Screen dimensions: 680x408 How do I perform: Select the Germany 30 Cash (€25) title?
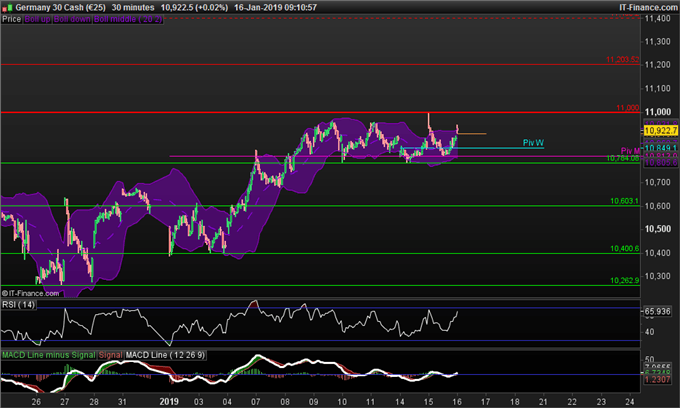click(x=60, y=7)
